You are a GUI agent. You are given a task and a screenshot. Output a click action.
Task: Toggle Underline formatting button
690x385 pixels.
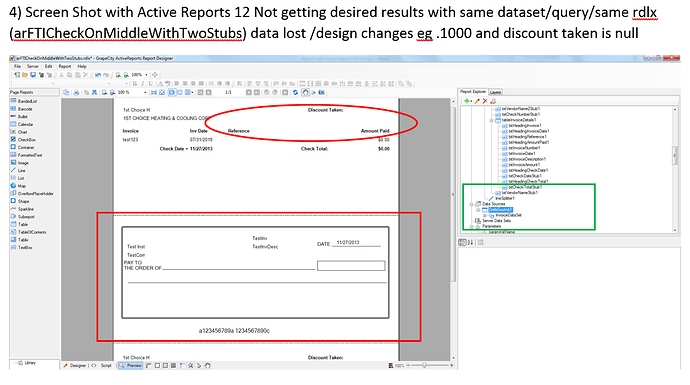click(150, 84)
